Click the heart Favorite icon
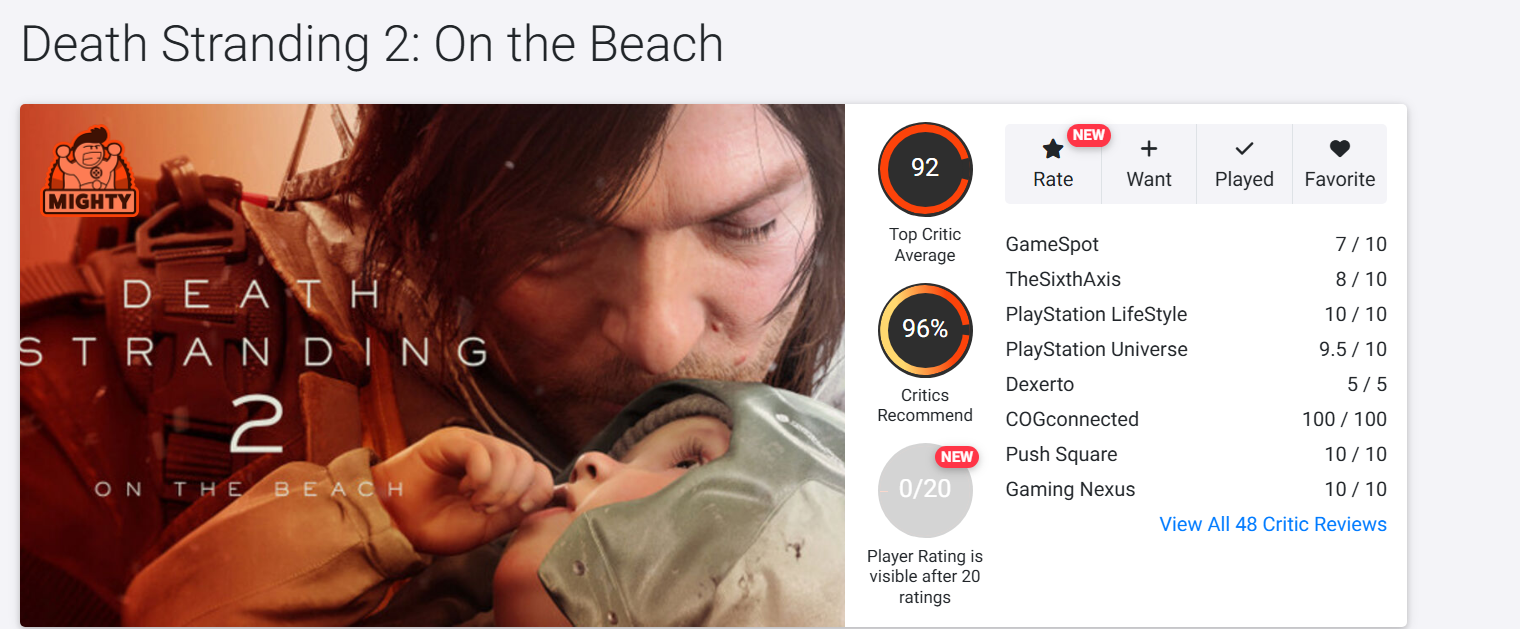Viewport: 1520px width, 629px height. (x=1340, y=149)
